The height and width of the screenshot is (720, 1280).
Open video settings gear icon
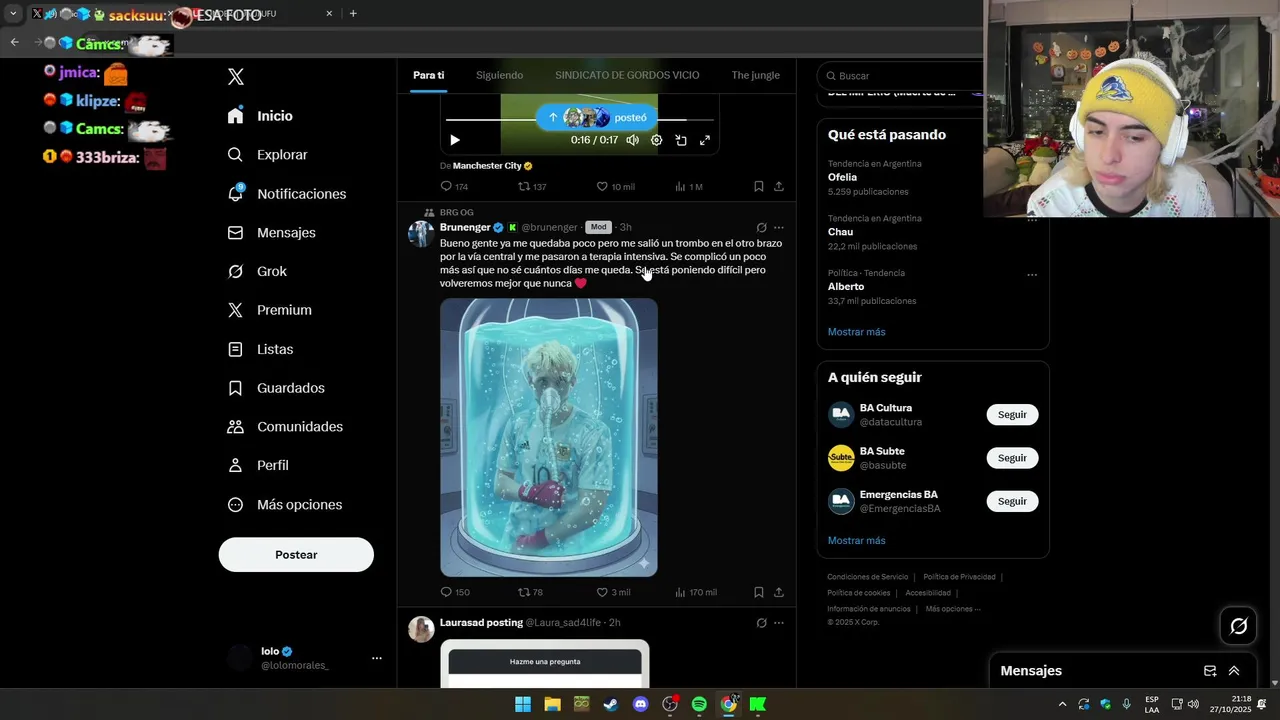656,140
